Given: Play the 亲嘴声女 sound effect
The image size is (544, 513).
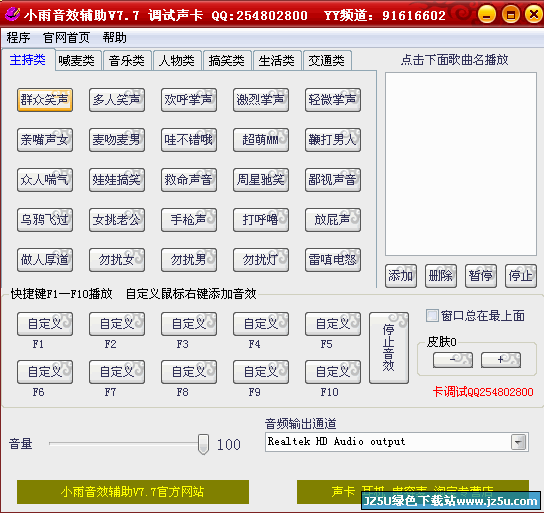Looking at the screenshot, I should coord(45,140).
